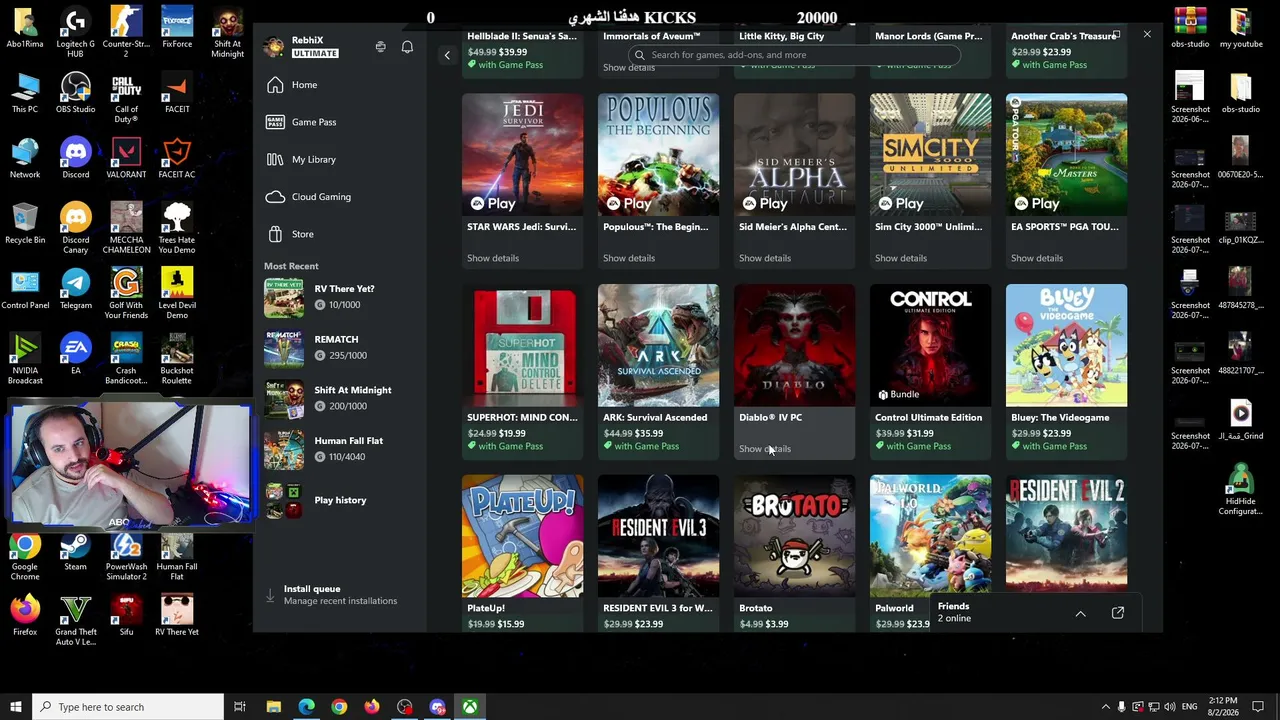This screenshot has height=720, width=1280.
Task: Open the RESIDENT EVIL 3 game card
Action: [659, 553]
